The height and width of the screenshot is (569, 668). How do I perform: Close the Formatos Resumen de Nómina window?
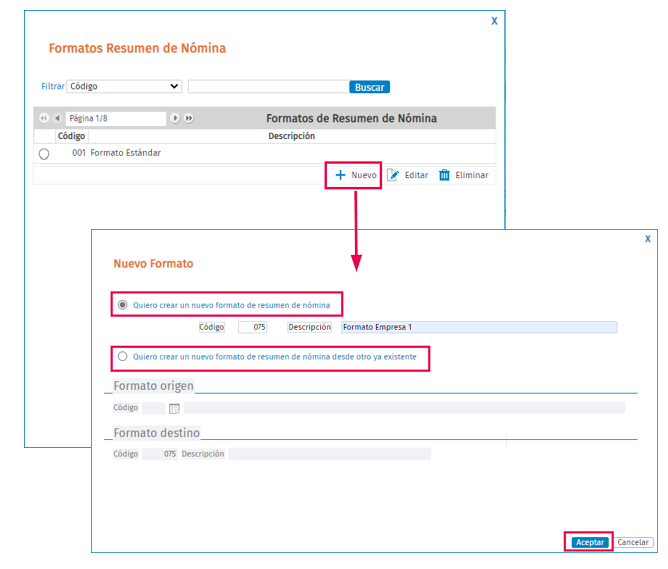point(494,21)
